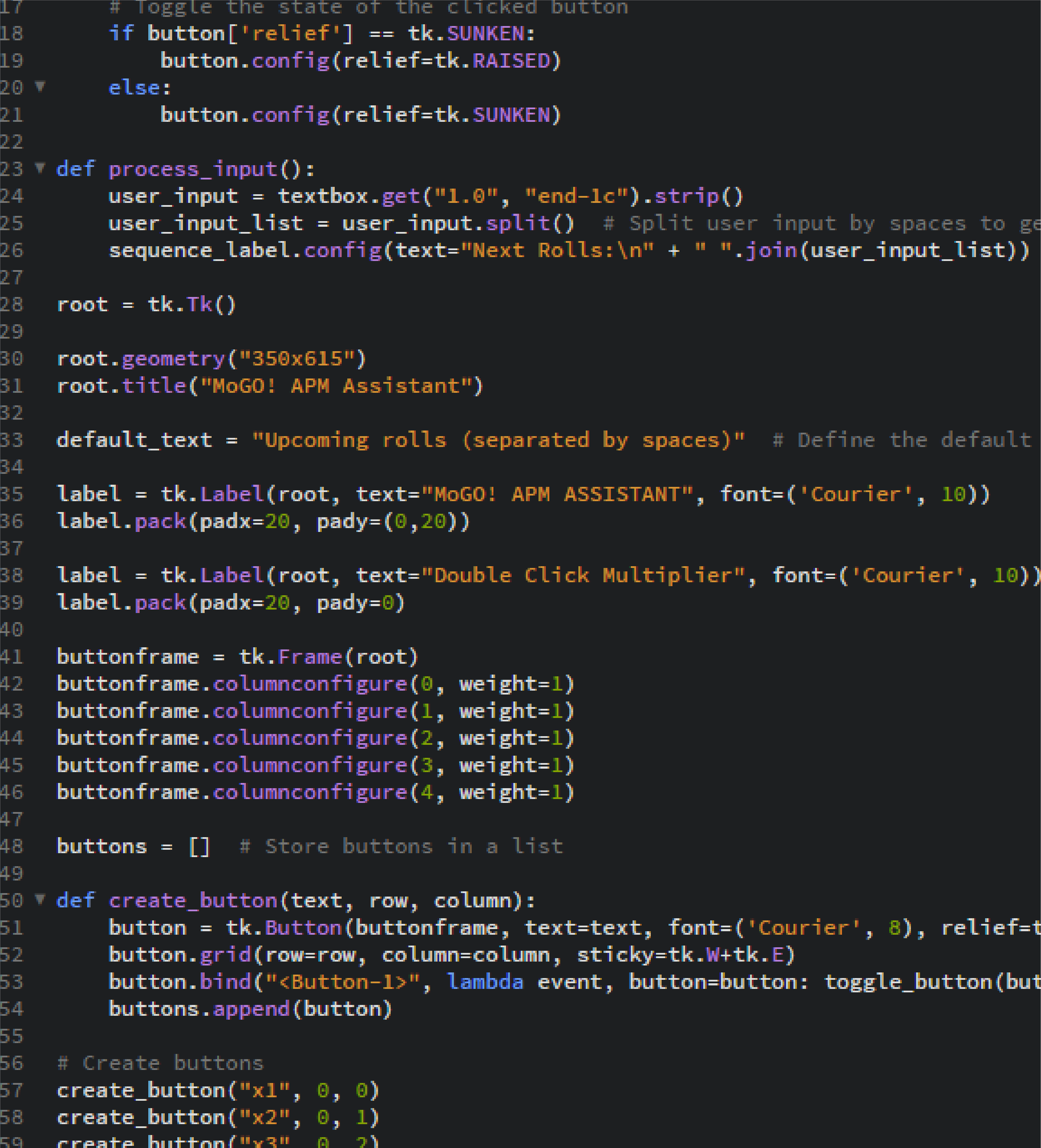Collapse the else block fold arrow

click(x=40, y=87)
